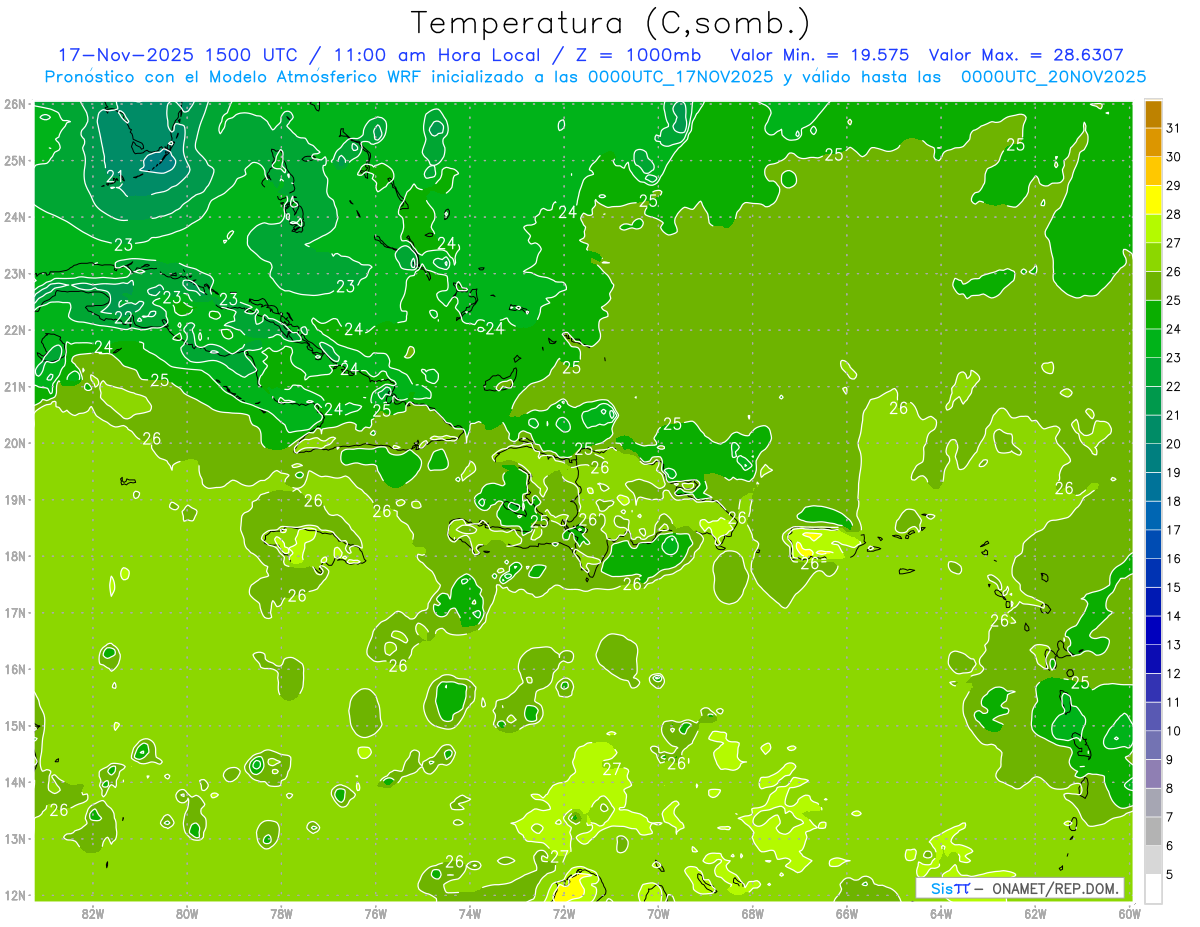Click the yellow colorbar segment between 28 and 29

1153,200
